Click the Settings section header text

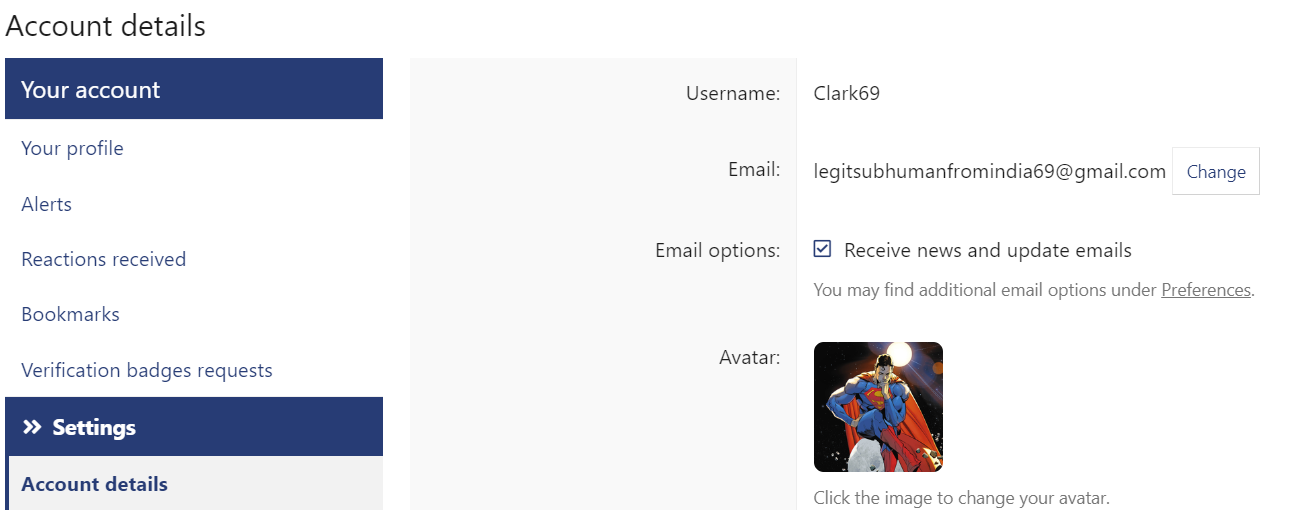(x=94, y=428)
